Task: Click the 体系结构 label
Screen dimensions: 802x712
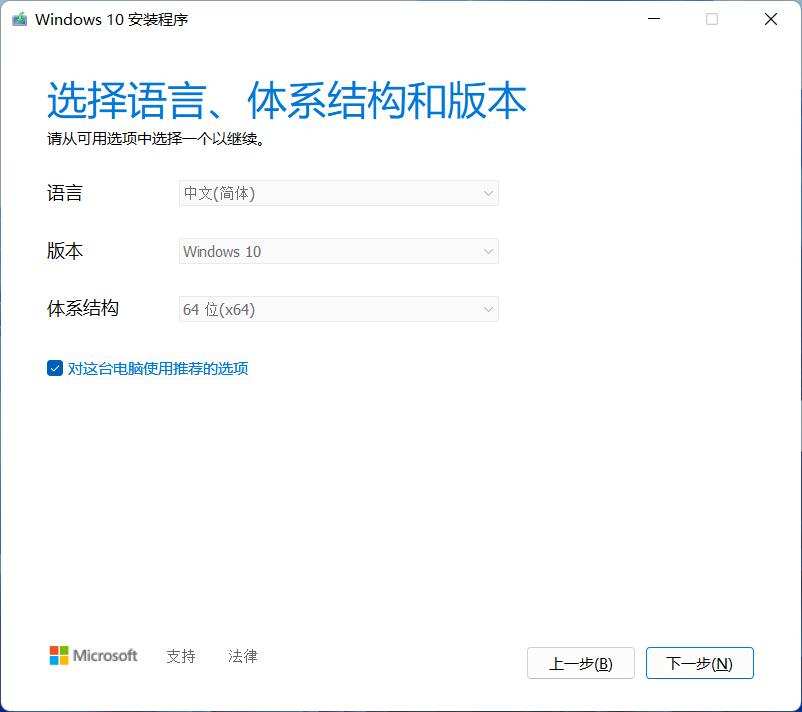Action: point(83,308)
